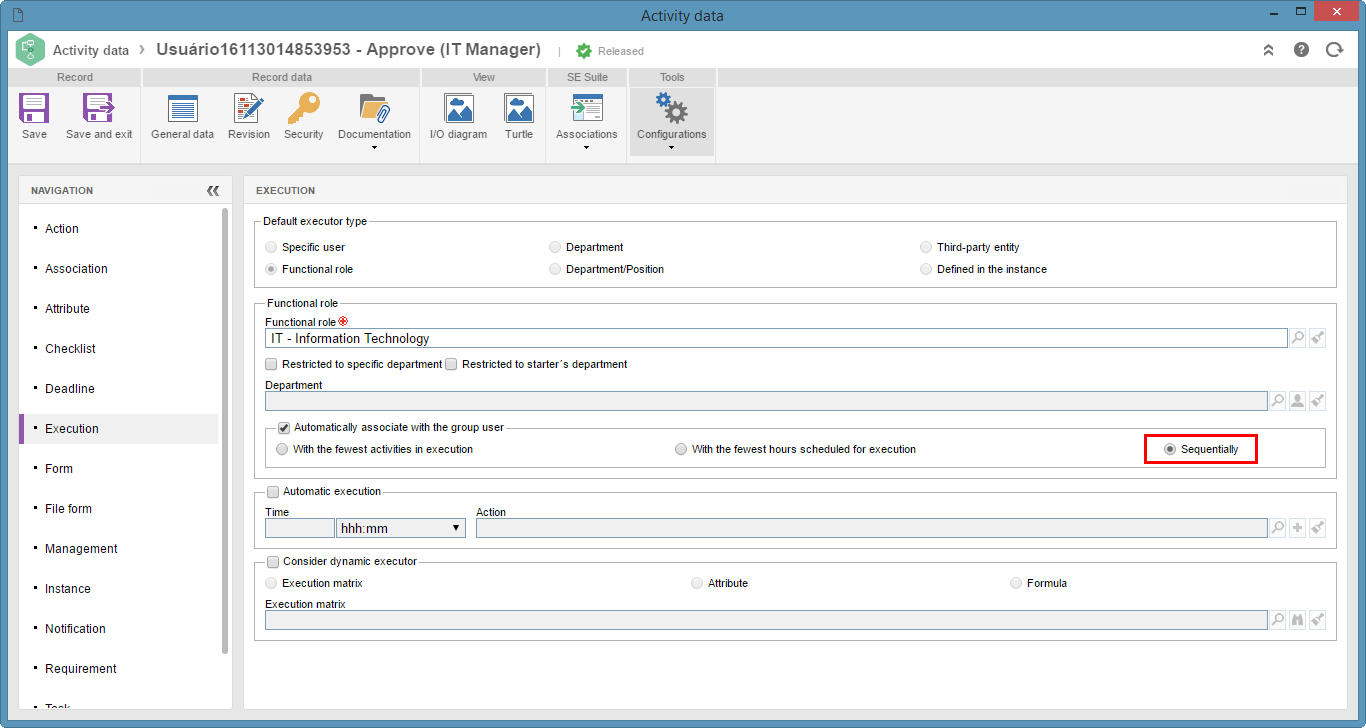This screenshot has height=728, width=1366.
Task: Select Notification in the navigation panel
Action: 75,629
